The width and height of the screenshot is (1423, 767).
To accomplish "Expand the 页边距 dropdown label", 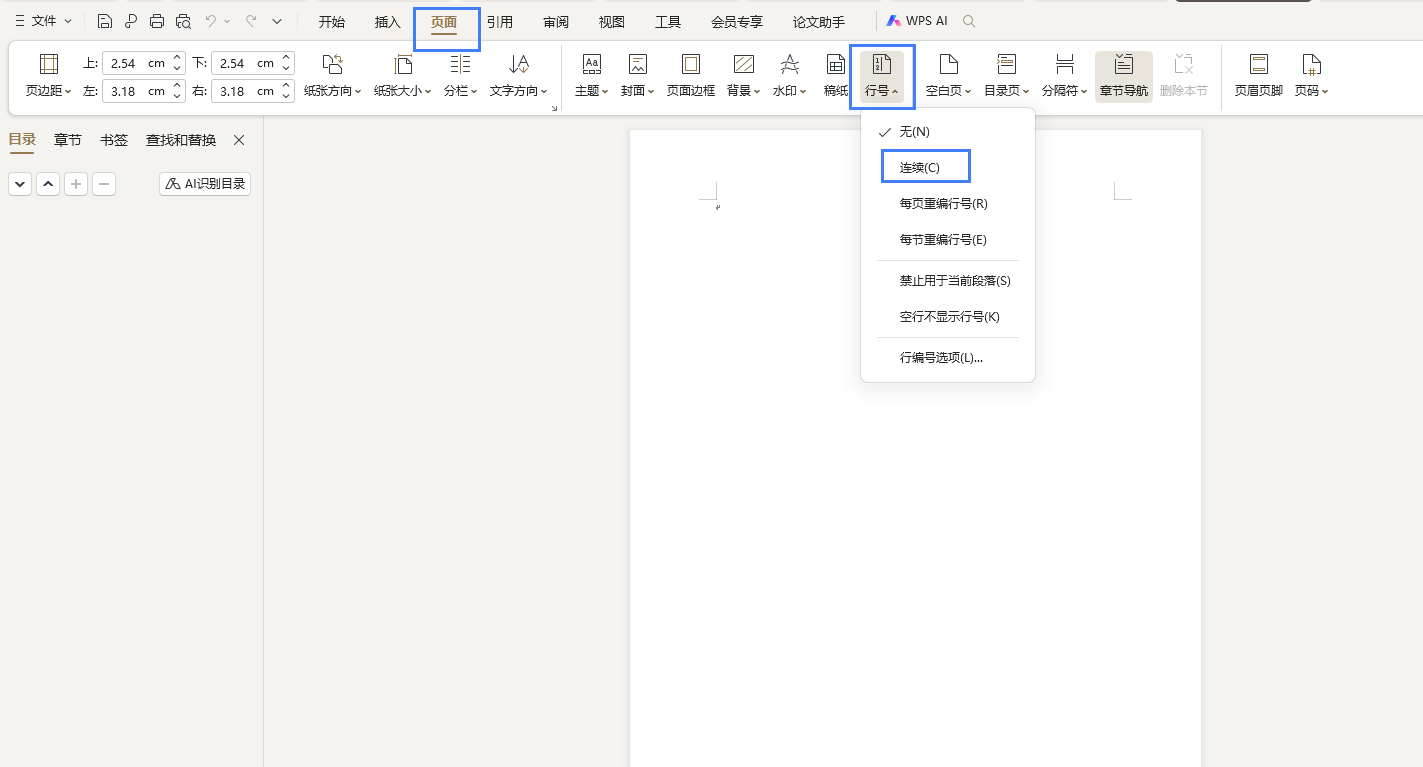I will click(48, 91).
